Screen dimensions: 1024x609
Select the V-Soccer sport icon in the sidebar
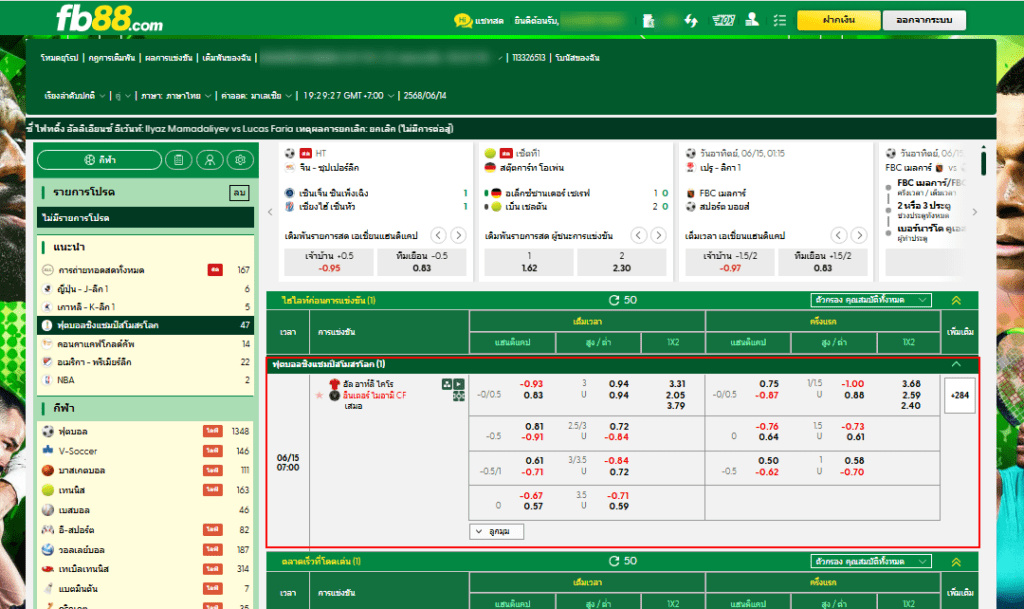(x=48, y=450)
